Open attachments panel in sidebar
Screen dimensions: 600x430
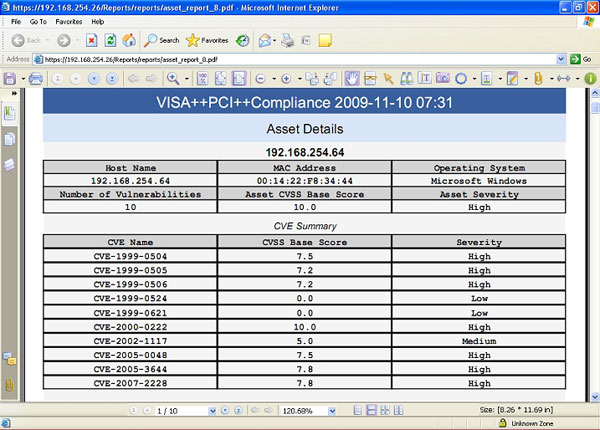(x=9, y=385)
